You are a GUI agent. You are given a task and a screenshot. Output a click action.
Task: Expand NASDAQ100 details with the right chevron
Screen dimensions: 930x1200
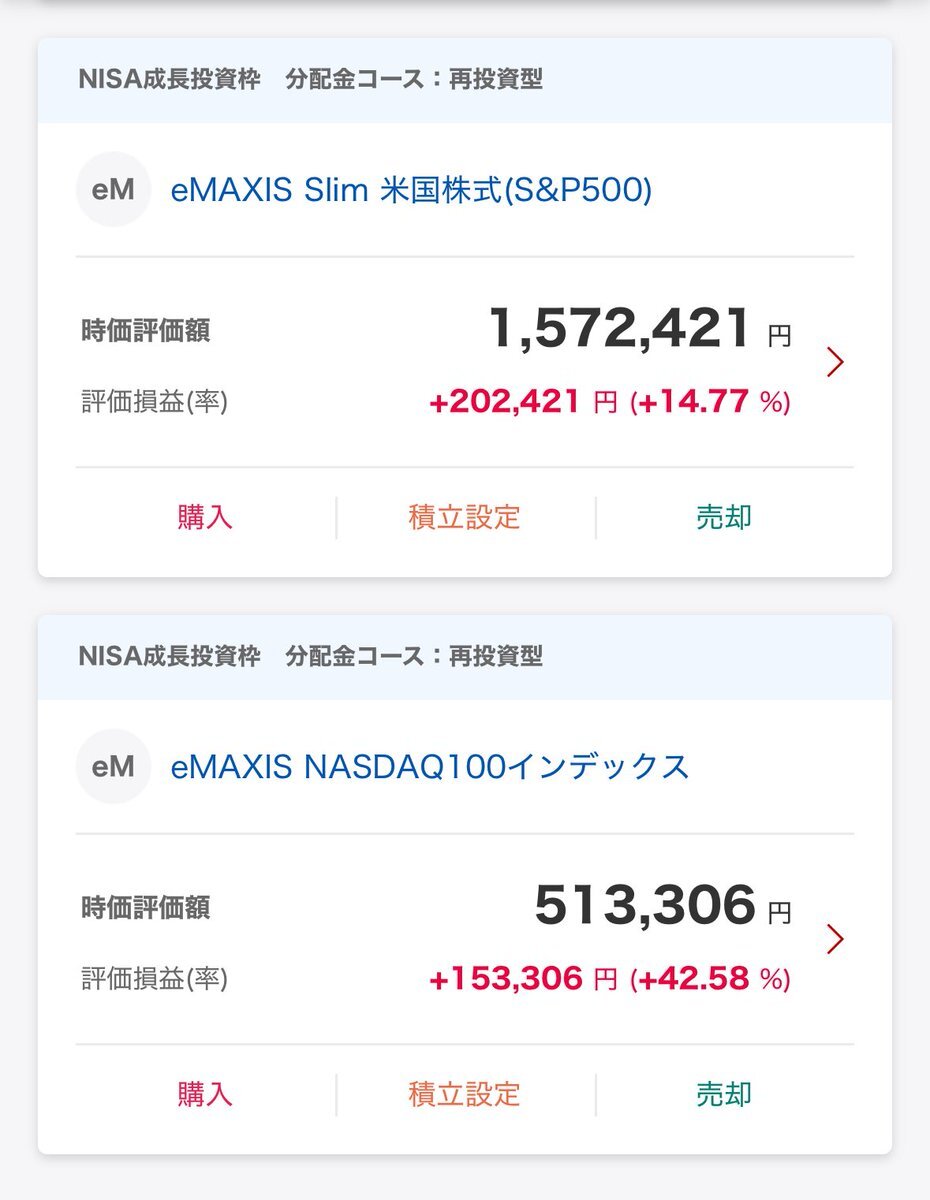836,939
